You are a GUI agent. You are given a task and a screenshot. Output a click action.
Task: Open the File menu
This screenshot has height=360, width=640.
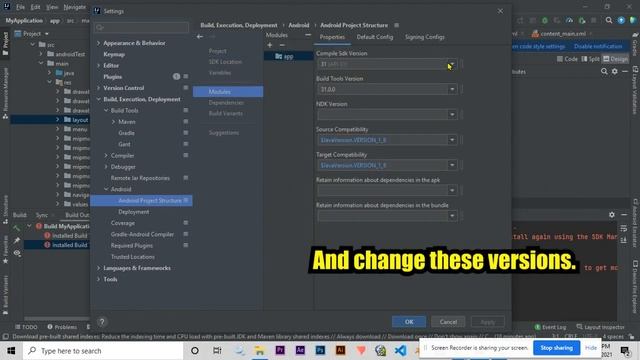20,7
